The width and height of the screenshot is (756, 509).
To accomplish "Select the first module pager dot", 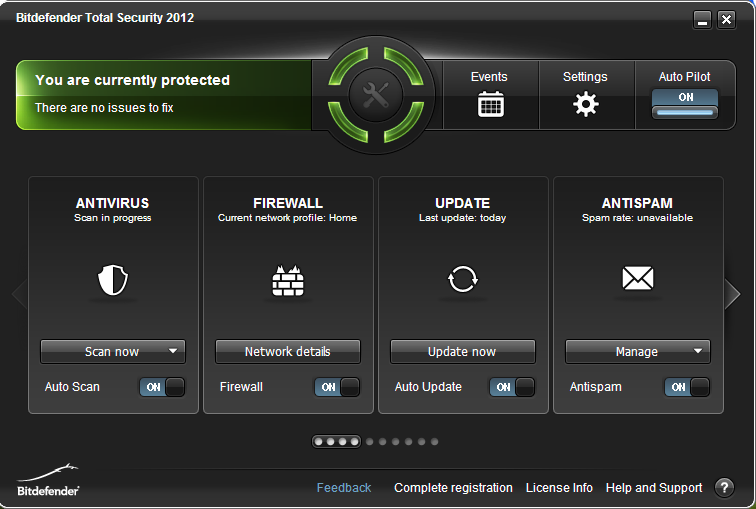I will click(x=318, y=442).
